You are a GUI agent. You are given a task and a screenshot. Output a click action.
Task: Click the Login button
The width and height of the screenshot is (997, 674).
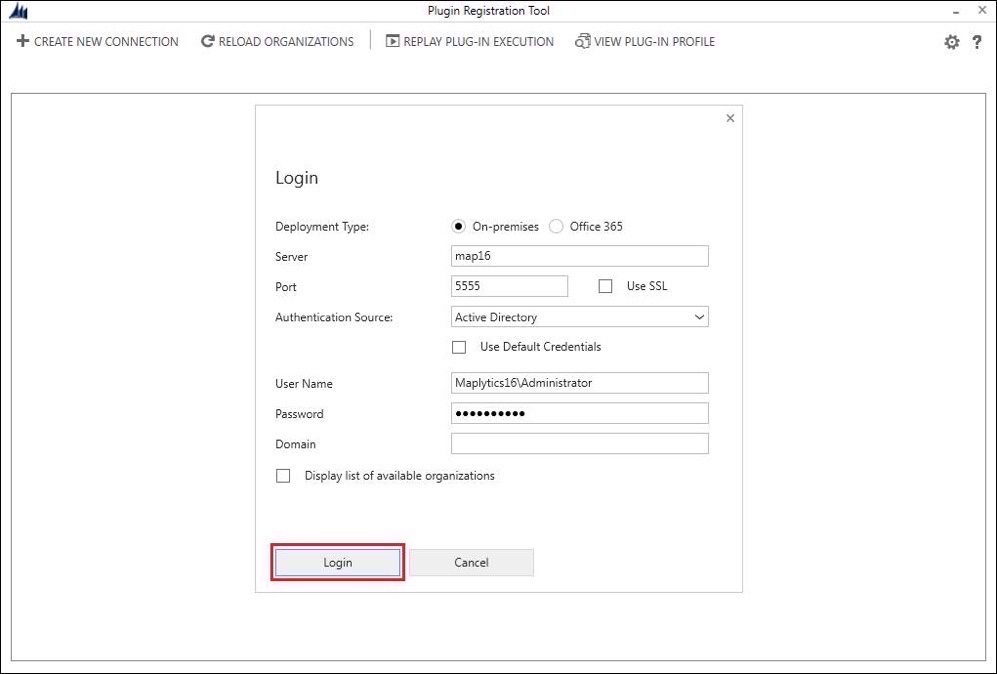coord(338,563)
